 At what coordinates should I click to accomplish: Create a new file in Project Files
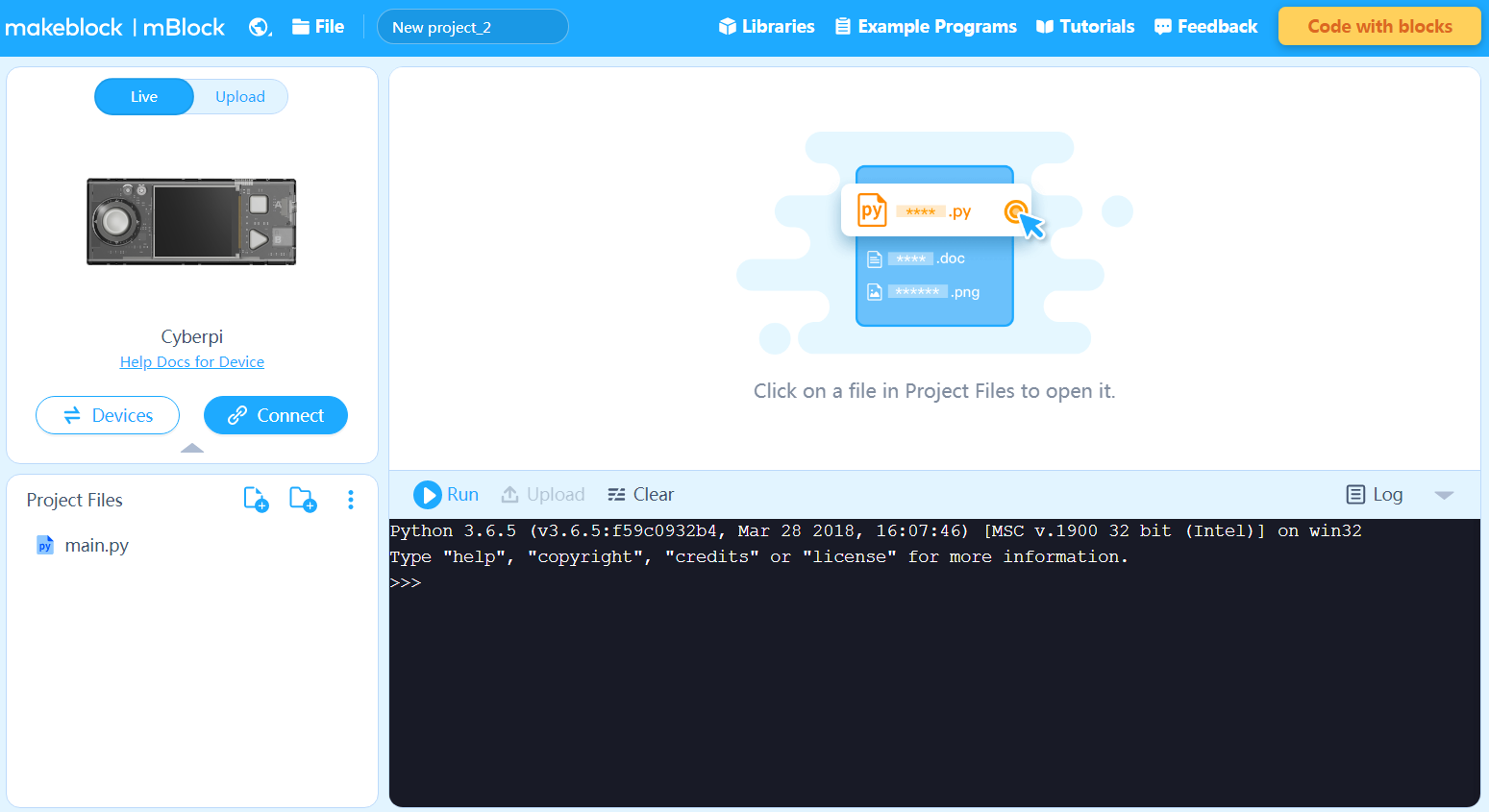click(256, 500)
